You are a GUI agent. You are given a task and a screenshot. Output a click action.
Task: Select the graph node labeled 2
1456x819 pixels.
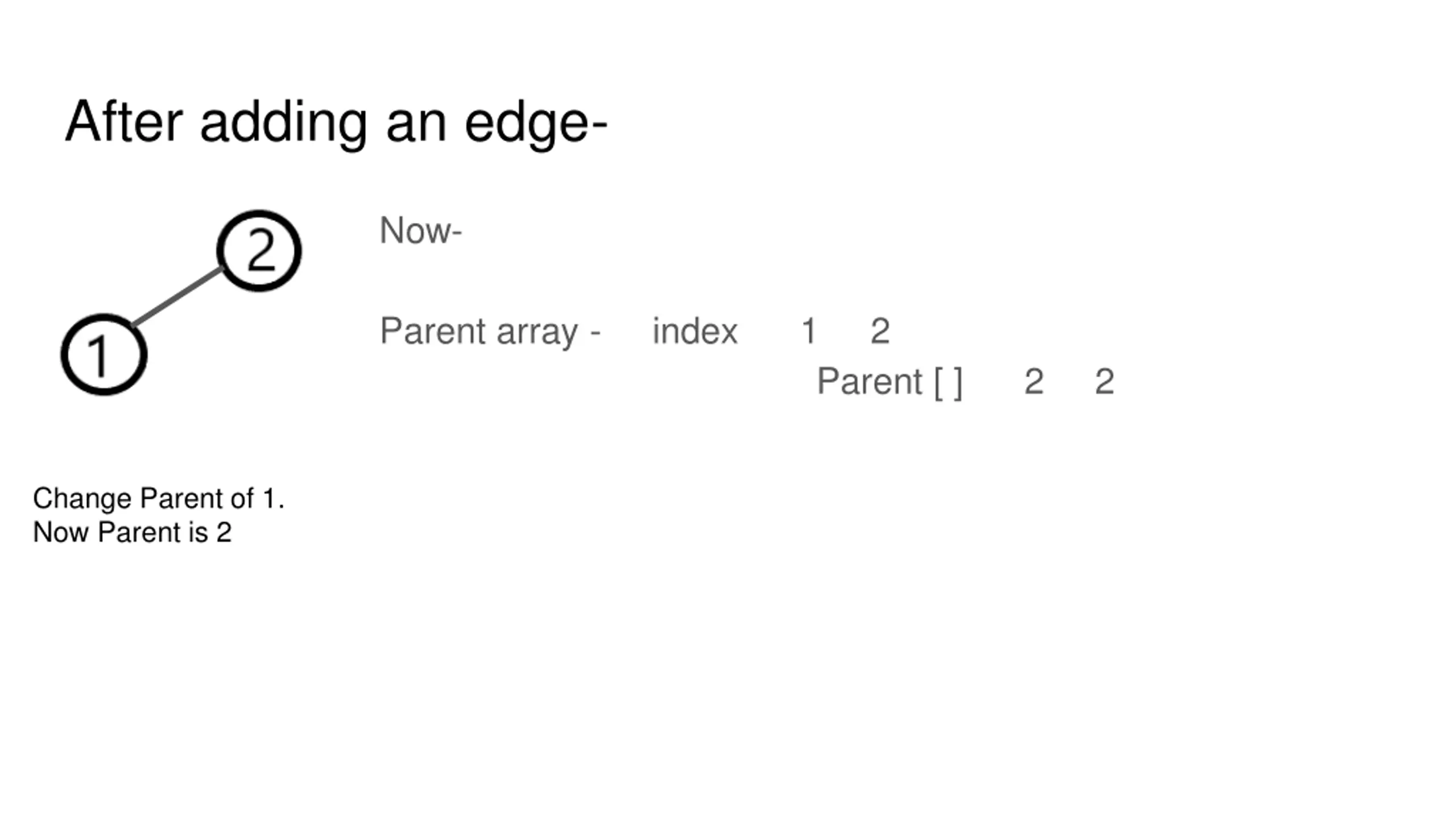tap(259, 251)
